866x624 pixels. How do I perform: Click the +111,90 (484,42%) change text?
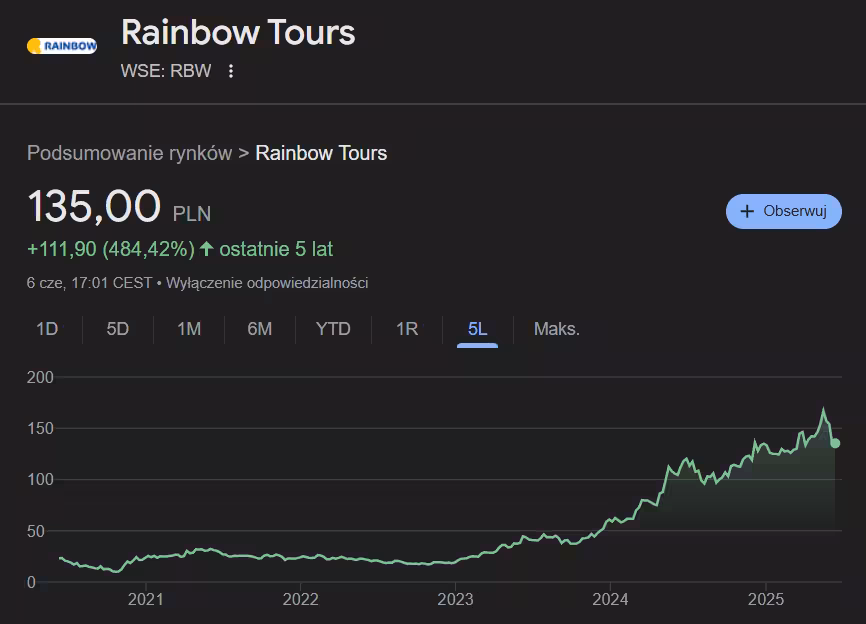111,249
